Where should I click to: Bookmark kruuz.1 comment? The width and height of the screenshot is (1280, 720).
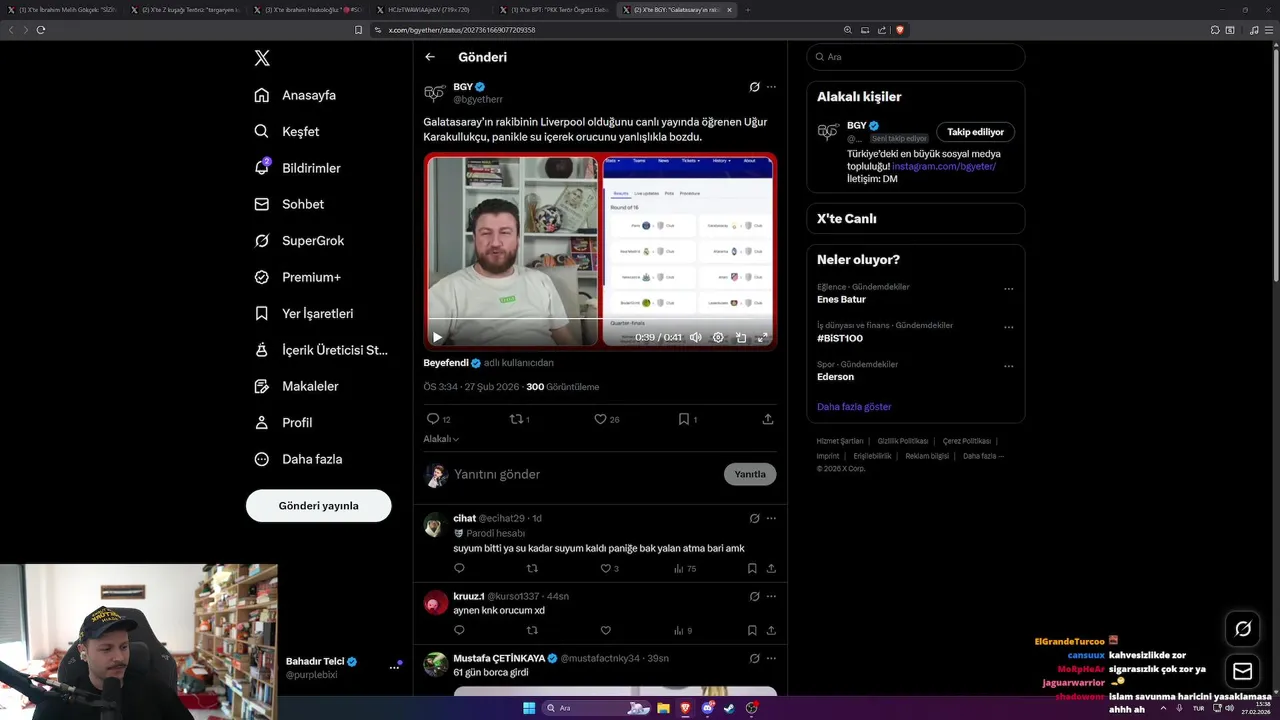(752, 630)
